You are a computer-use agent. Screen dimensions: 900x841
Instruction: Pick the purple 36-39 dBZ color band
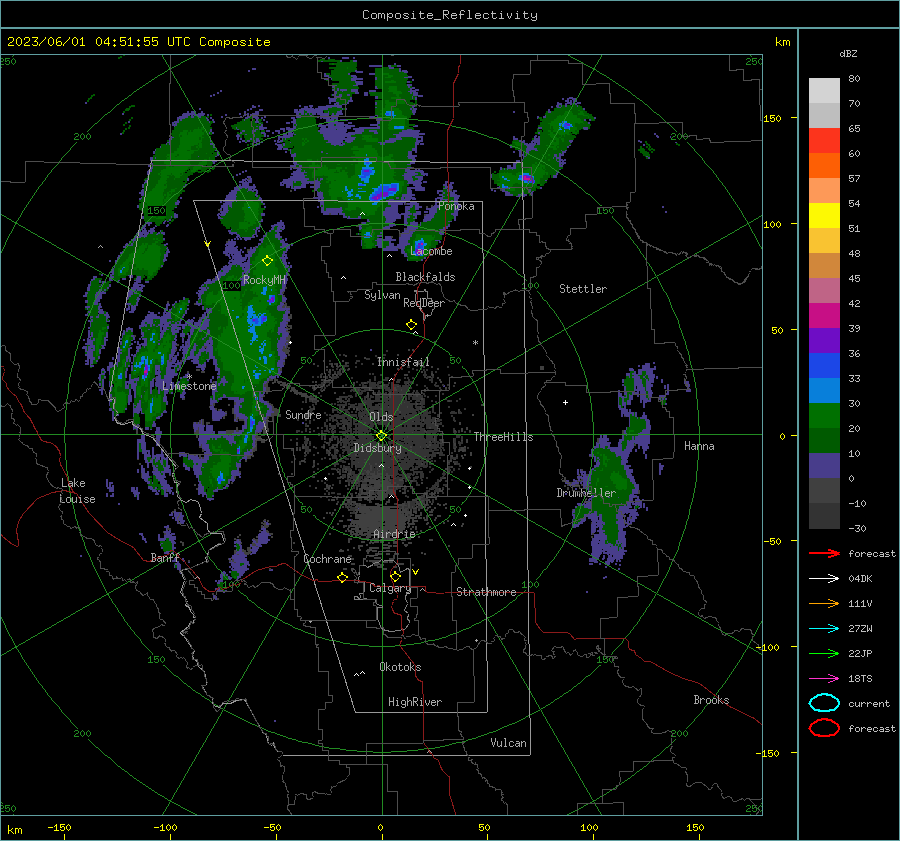point(824,341)
